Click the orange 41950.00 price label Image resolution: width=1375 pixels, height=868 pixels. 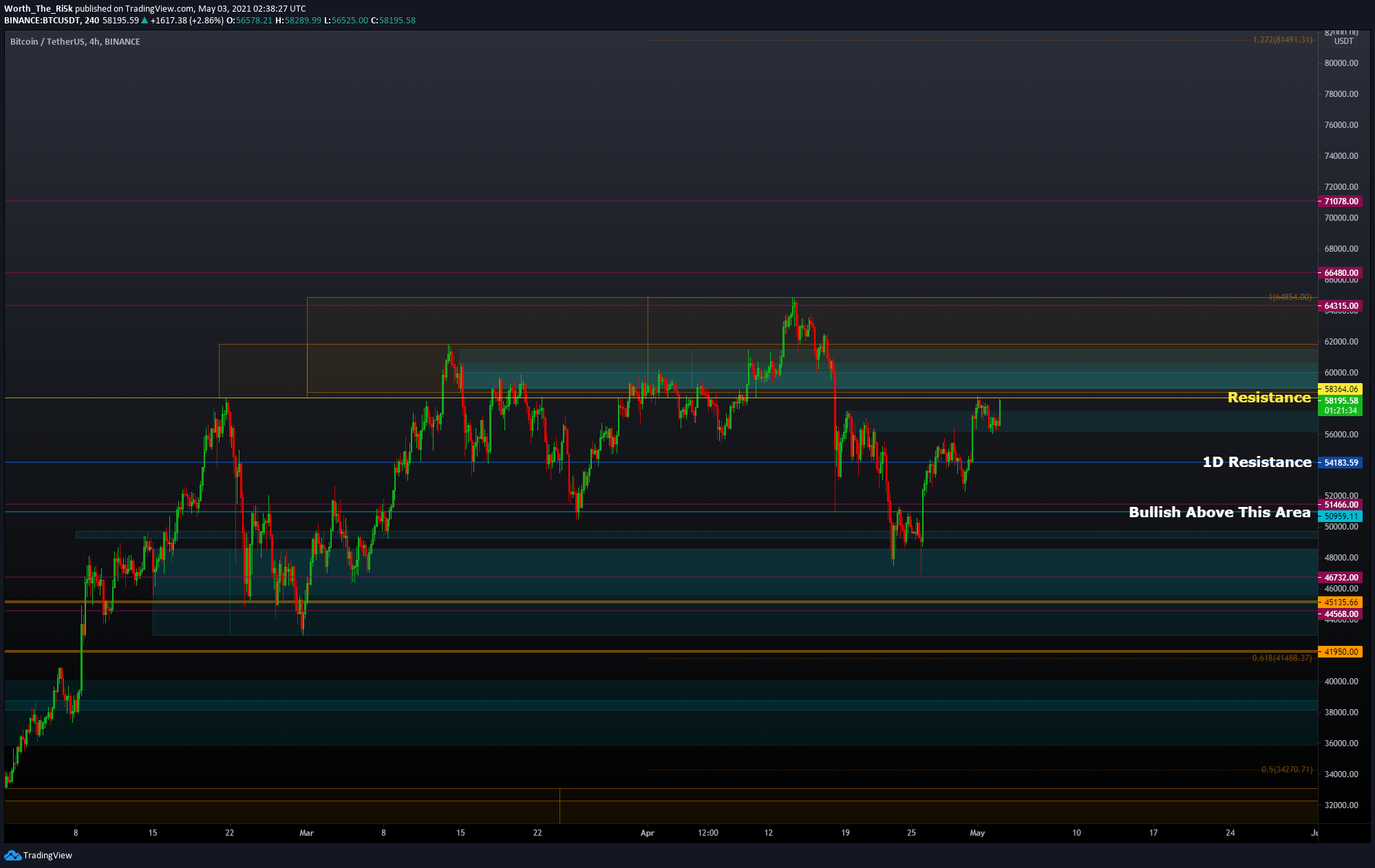pyautogui.click(x=1341, y=652)
